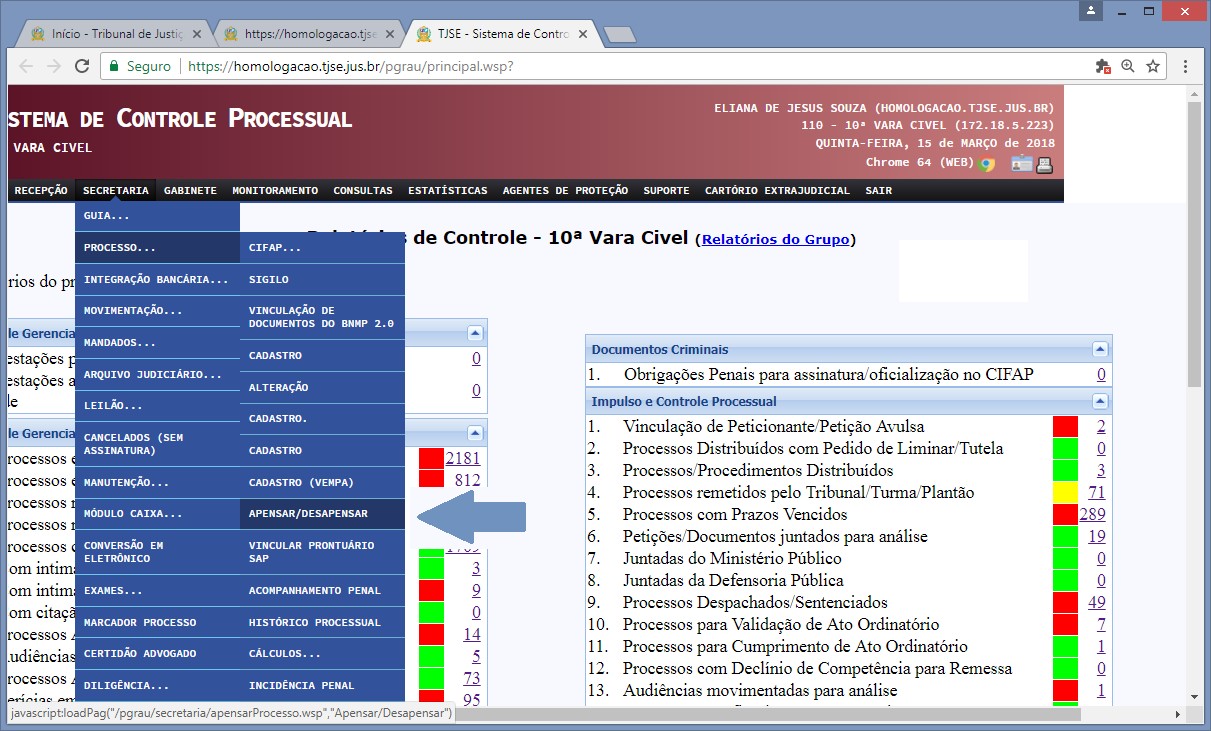Click the blocked plugin icon in address bar
Screen dimensions: 1211x731
click(x=1103, y=66)
